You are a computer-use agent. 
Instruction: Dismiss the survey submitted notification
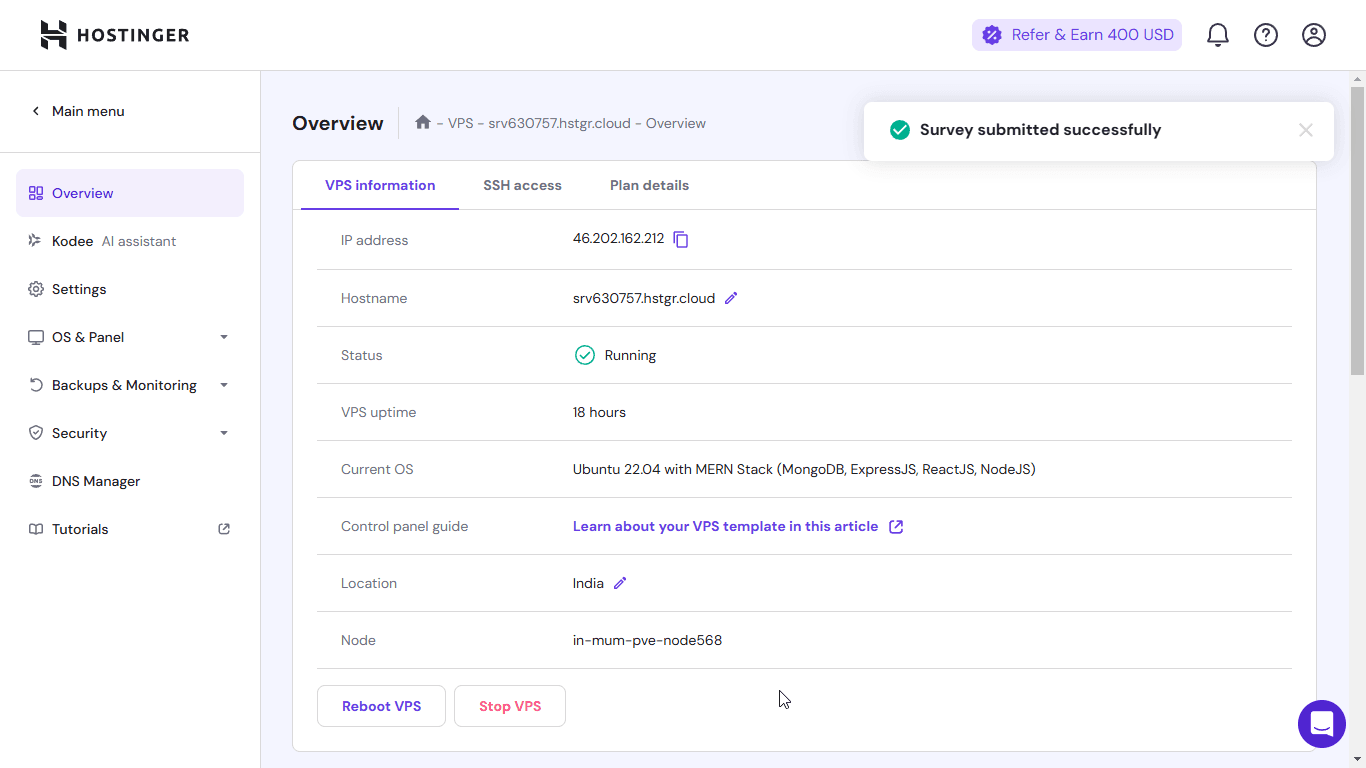tap(1305, 130)
